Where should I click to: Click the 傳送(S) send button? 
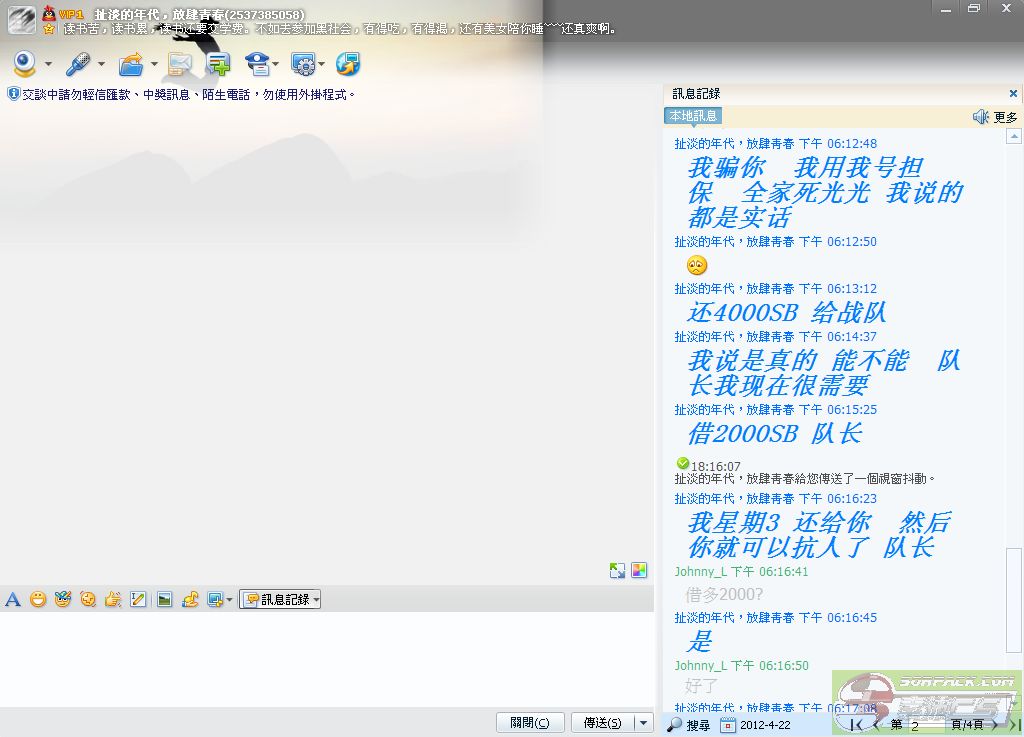[602, 723]
